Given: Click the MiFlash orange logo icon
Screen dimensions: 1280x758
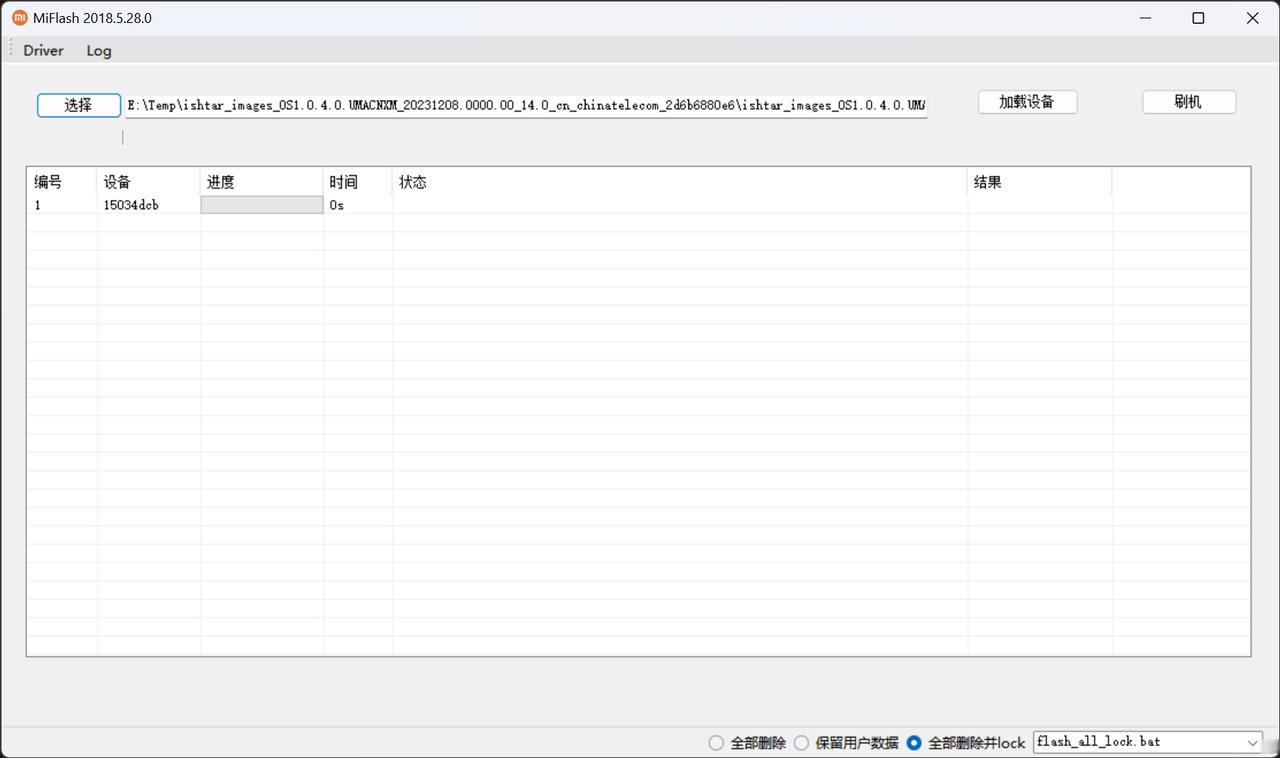Looking at the screenshot, I should pos(20,18).
